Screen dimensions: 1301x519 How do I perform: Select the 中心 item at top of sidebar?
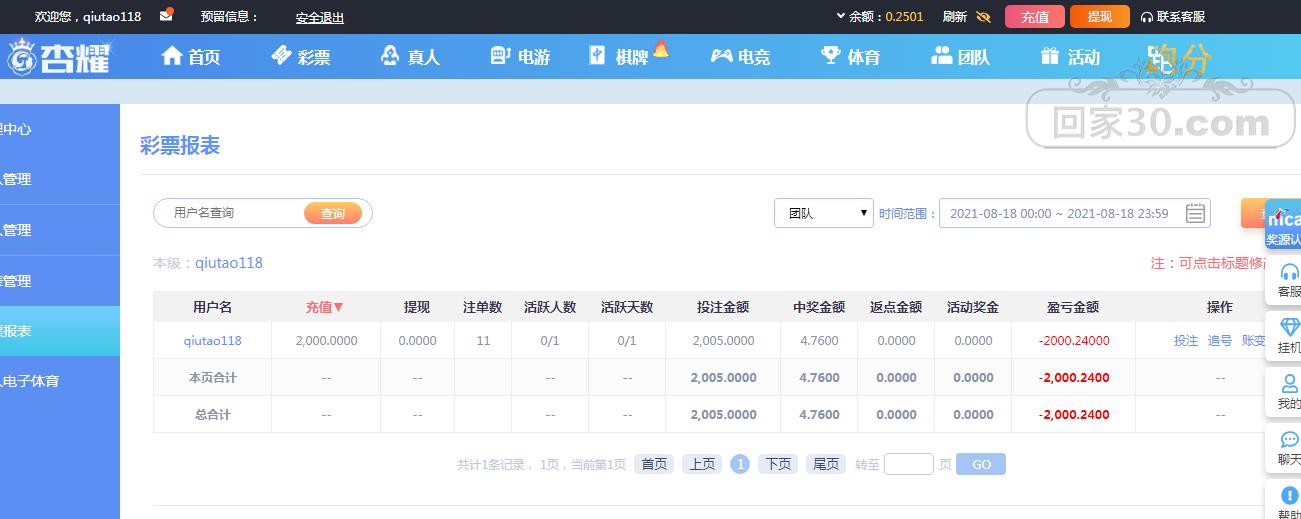pyautogui.click(x=60, y=129)
